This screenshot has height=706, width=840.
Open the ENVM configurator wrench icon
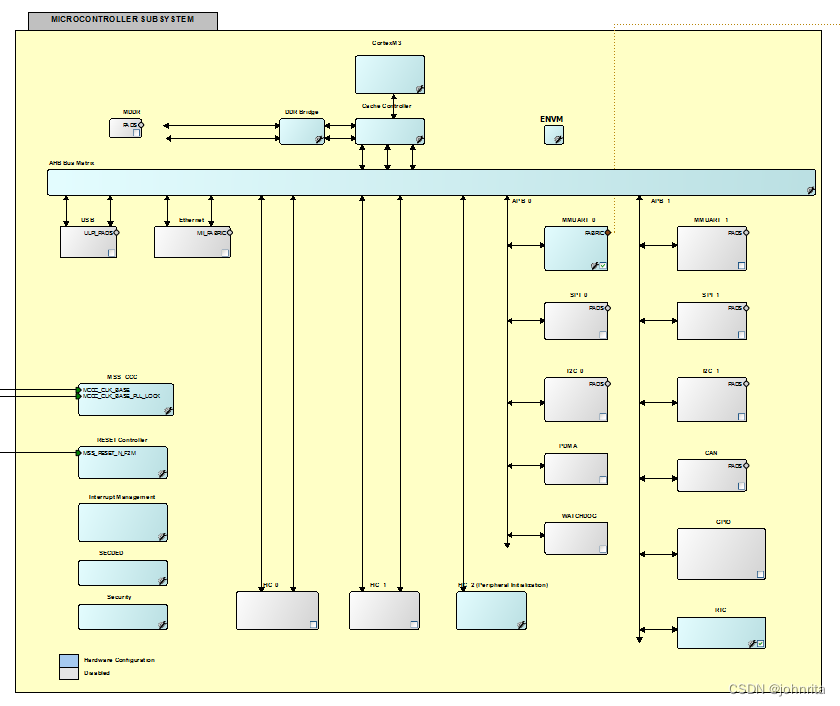point(557,138)
